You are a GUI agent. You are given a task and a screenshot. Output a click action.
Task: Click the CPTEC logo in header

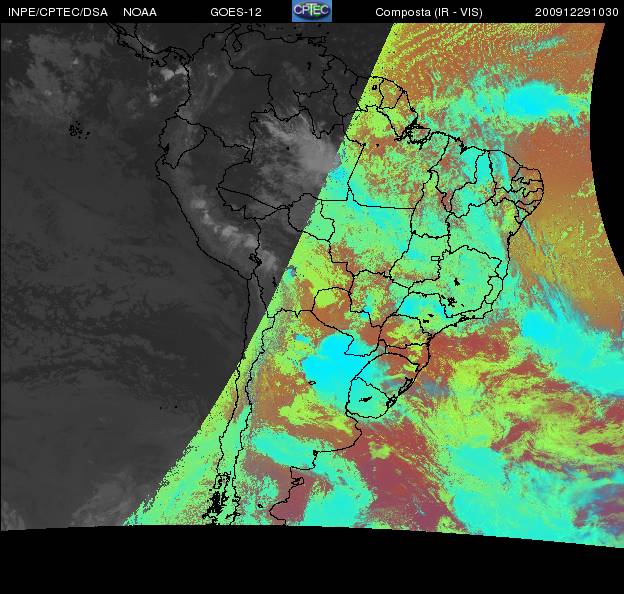point(312,11)
